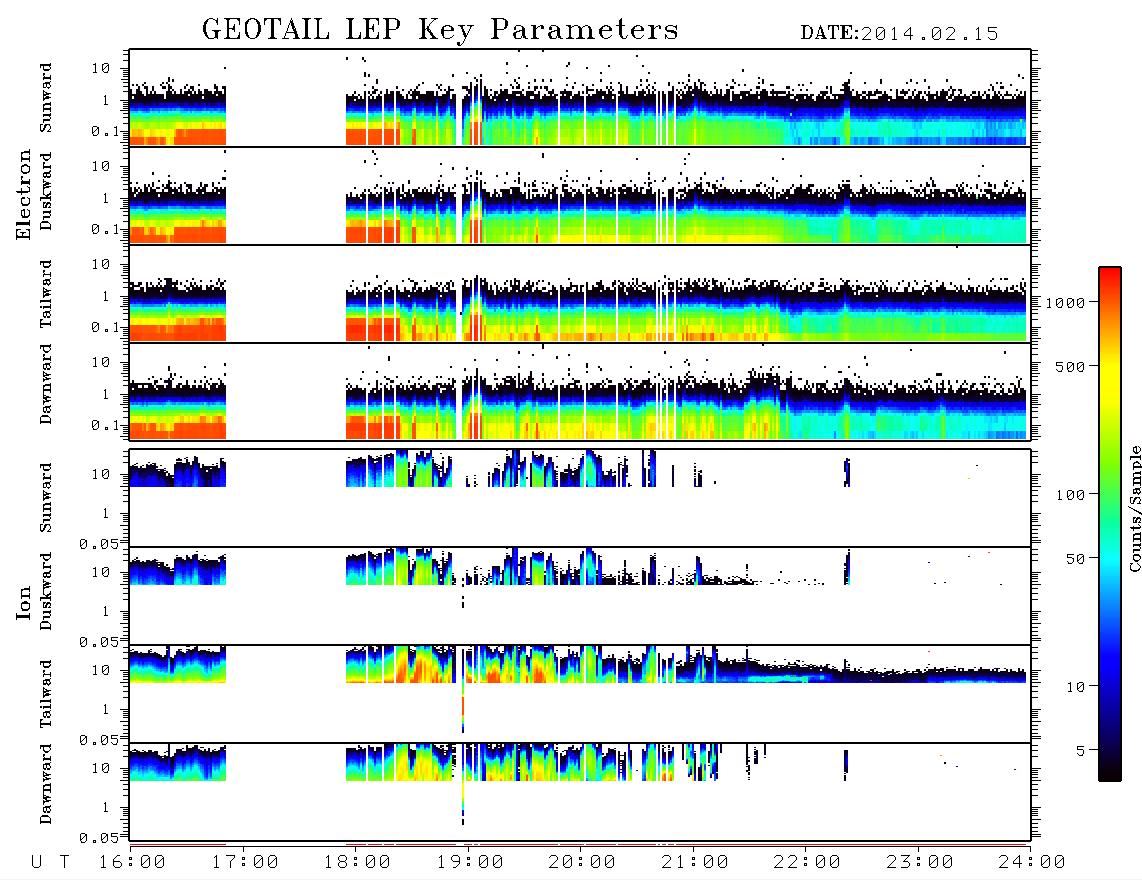Click the 0.05 tick of Ion Dawnward panel
The width and height of the screenshot is (1142, 880).
(x=99, y=838)
